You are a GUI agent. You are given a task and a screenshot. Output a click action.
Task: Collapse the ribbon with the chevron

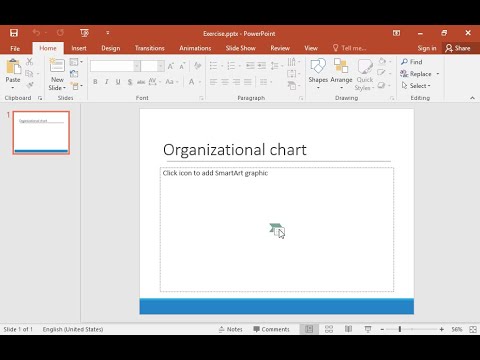[472, 98]
